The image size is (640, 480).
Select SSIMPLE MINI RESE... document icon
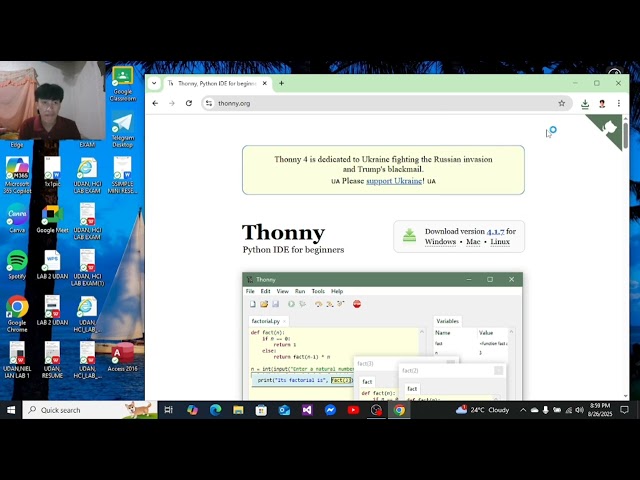click(122, 176)
